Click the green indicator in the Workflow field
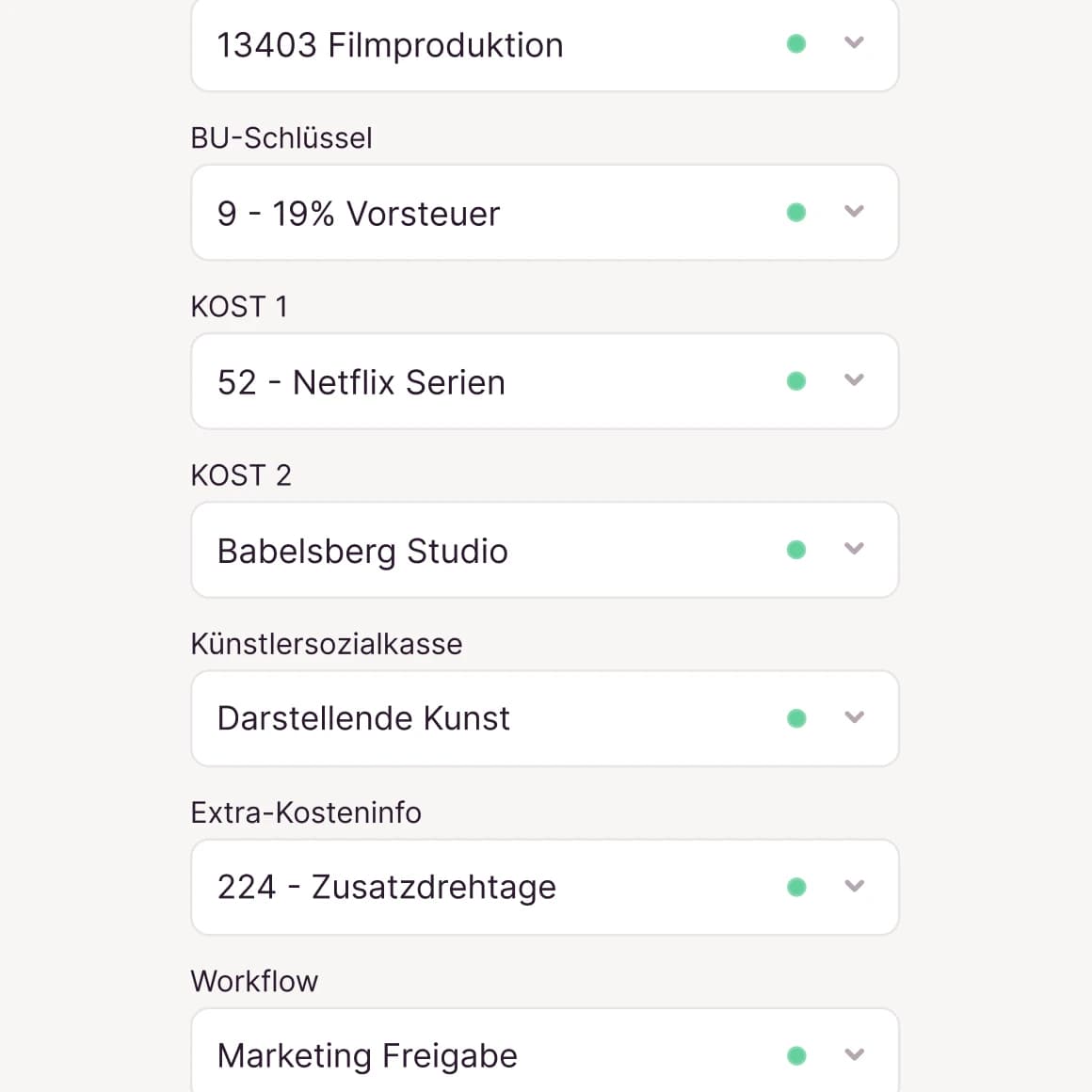 point(795,1054)
